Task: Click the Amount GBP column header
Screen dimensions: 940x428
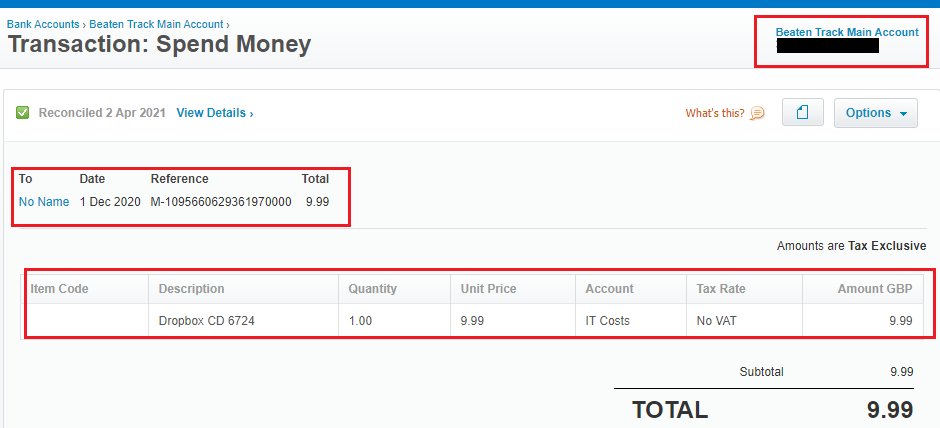Action: click(867, 289)
